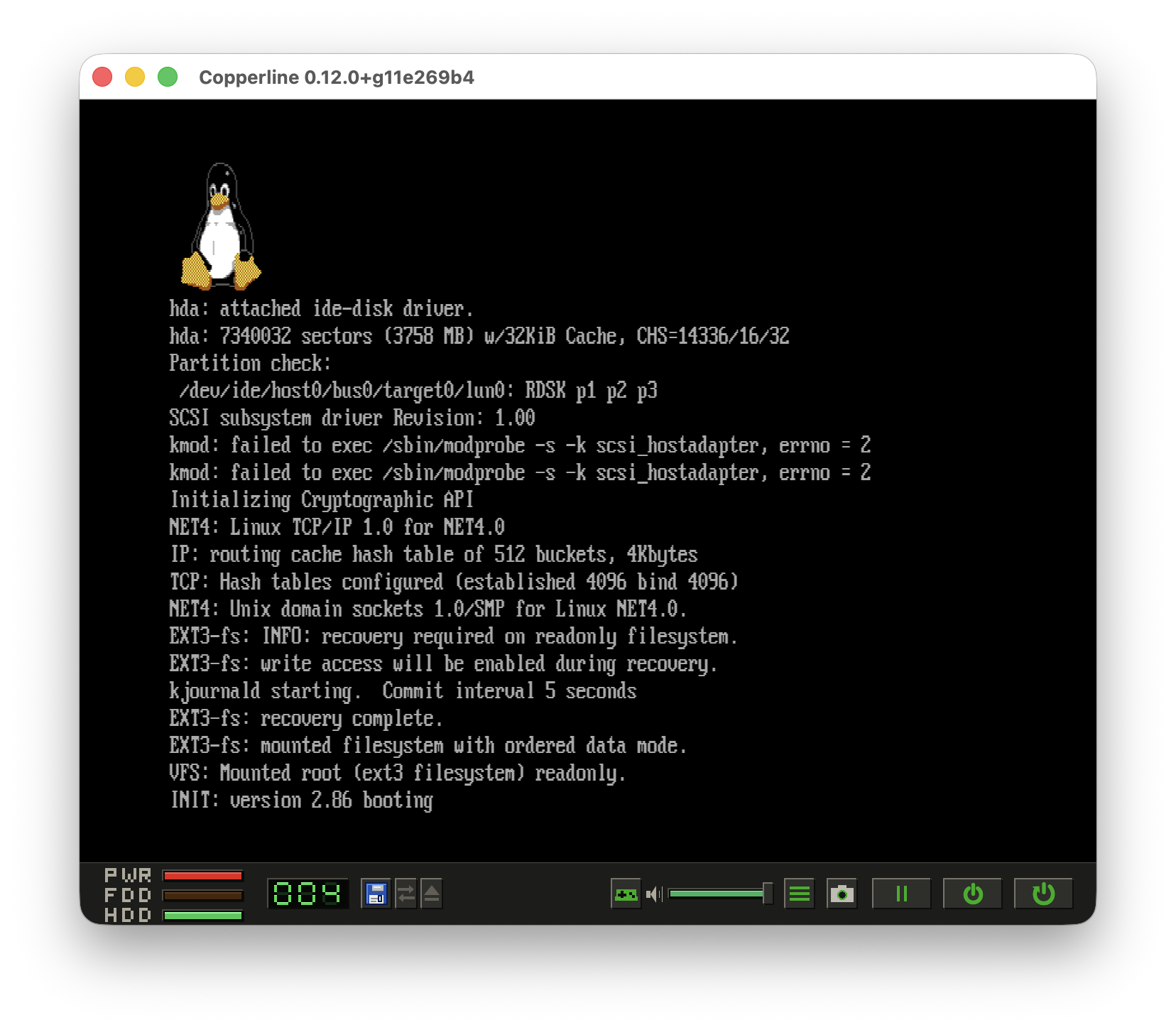The image size is (1176, 1030).
Task: Pause the emulation
Action: (901, 894)
